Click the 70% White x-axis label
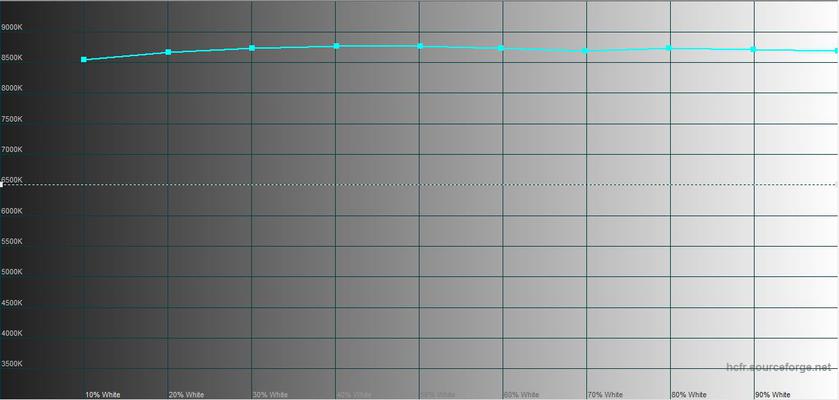The image size is (839, 400). coord(604,394)
